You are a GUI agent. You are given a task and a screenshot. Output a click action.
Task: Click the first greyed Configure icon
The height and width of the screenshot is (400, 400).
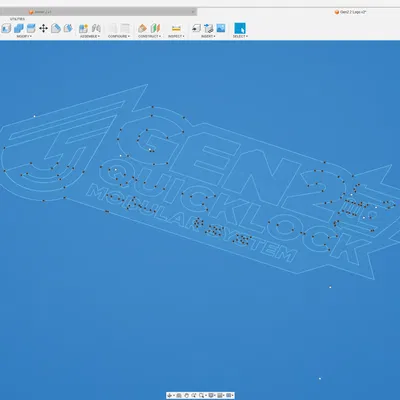click(113, 28)
